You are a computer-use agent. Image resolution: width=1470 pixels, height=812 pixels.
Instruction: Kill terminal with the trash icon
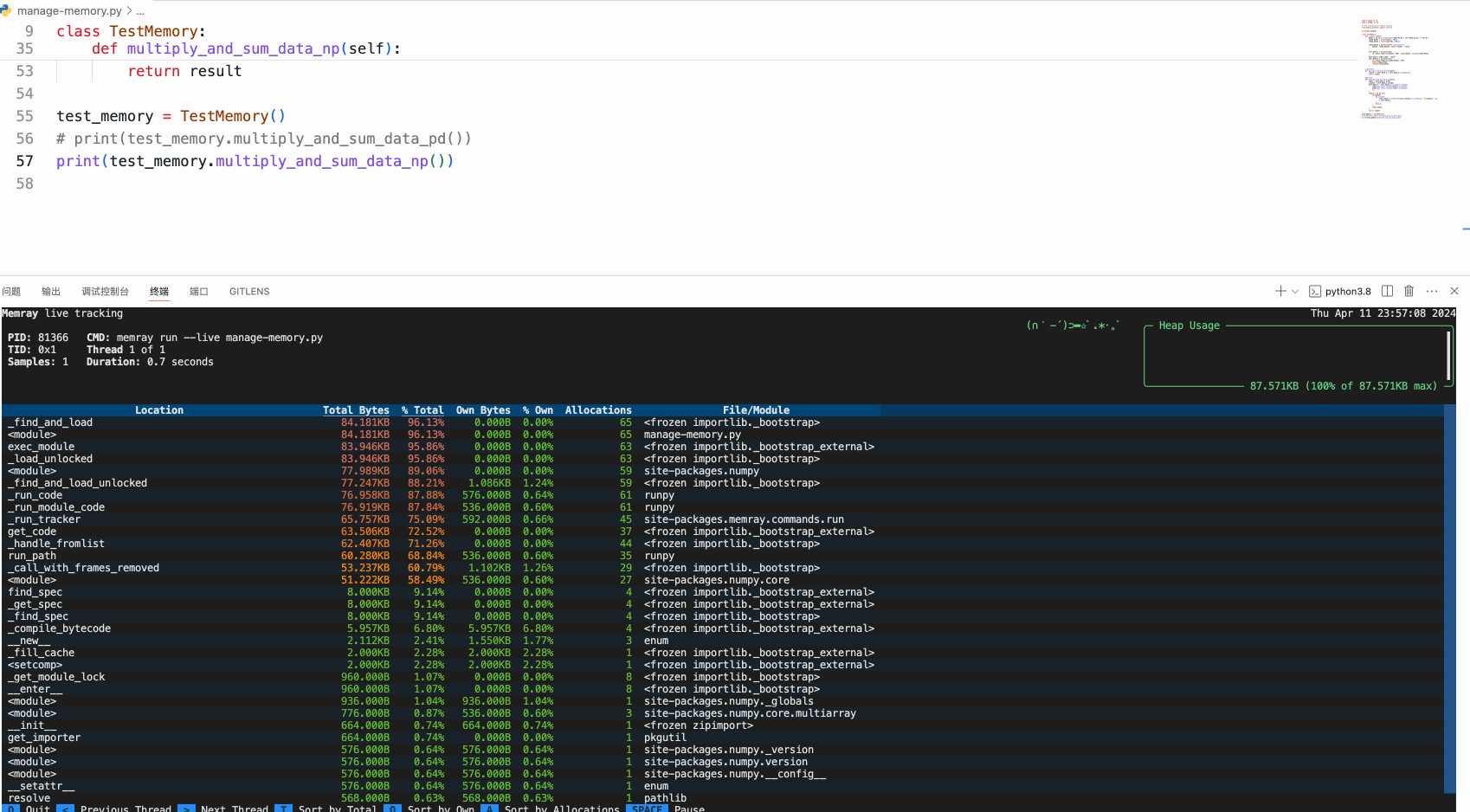point(1409,291)
